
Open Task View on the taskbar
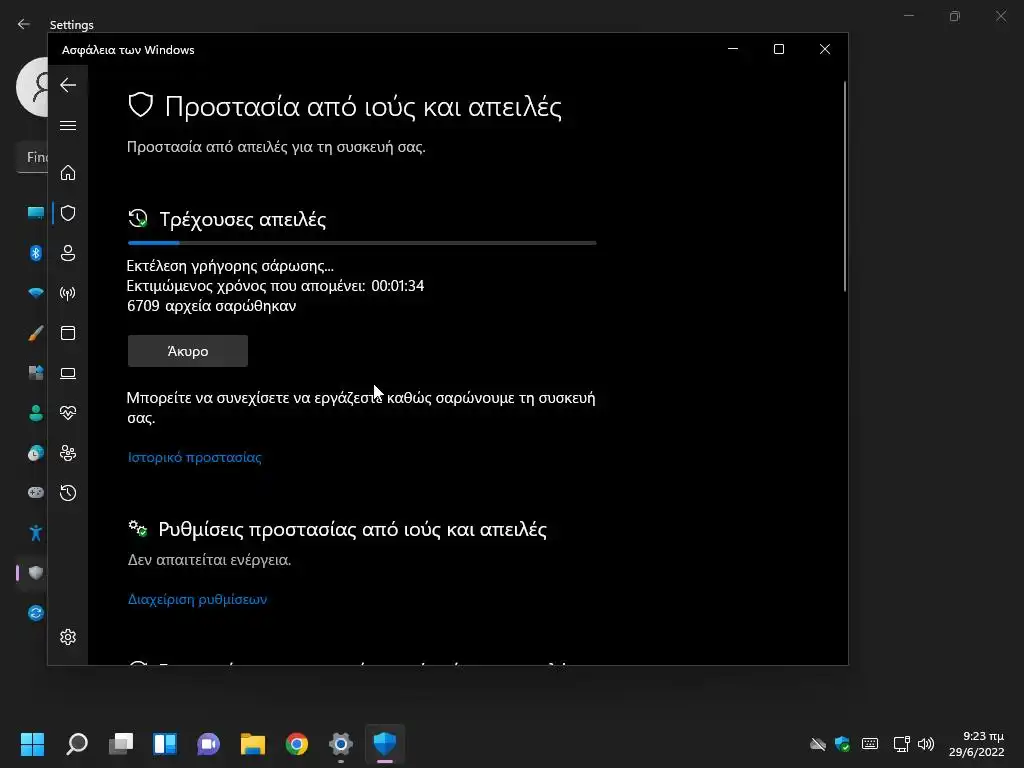pyautogui.click(x=121, y=744)
